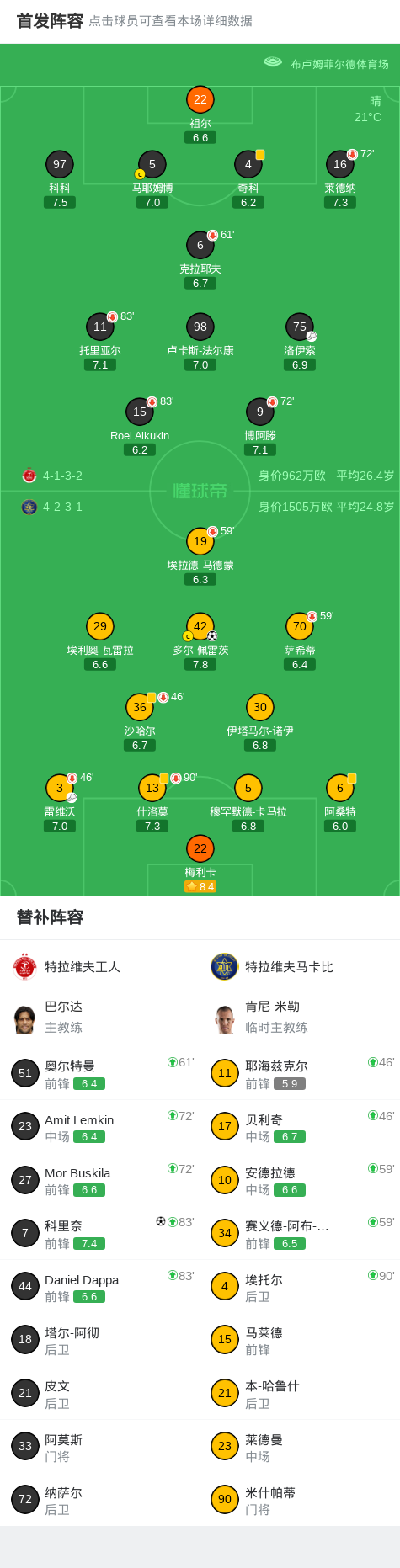Select 卢卡斯-法尔康 number 98 circle
Image resolution: width=400 pixels, height=1568 pixels.
coord(200,327)
